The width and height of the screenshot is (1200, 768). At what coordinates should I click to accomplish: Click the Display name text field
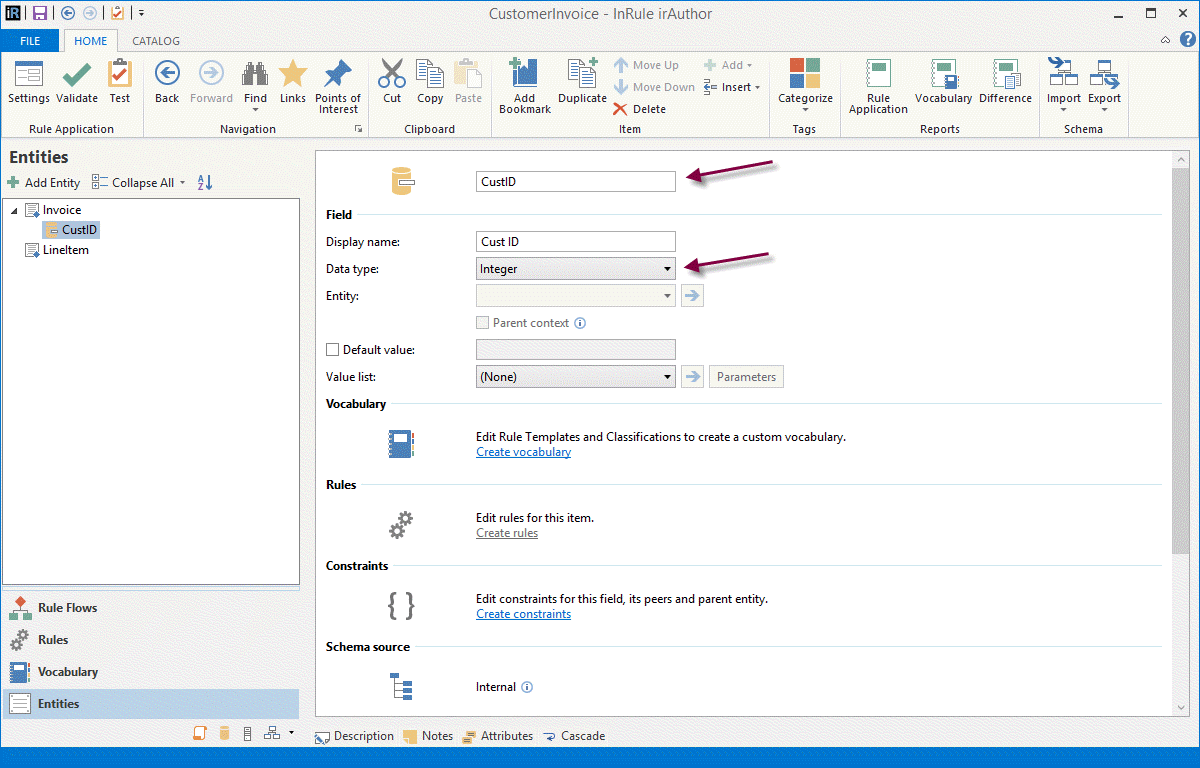[x=576, y=242]
